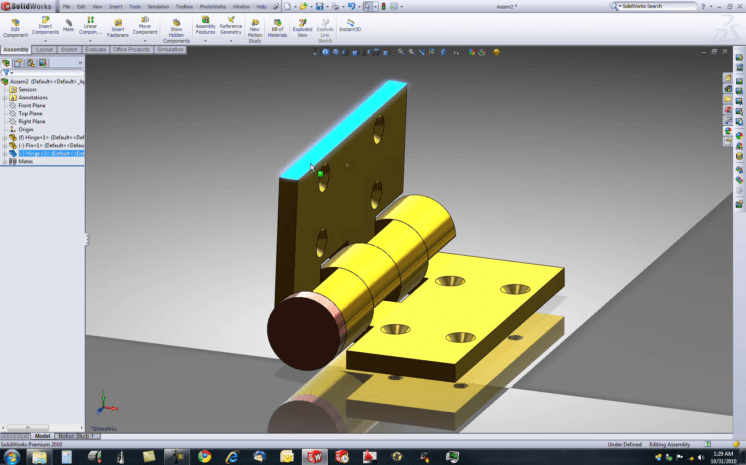Open the FeatureManager design tree tab
Image resolution: width=746 pixels, height=465 pixels.
tap(6, 63)
